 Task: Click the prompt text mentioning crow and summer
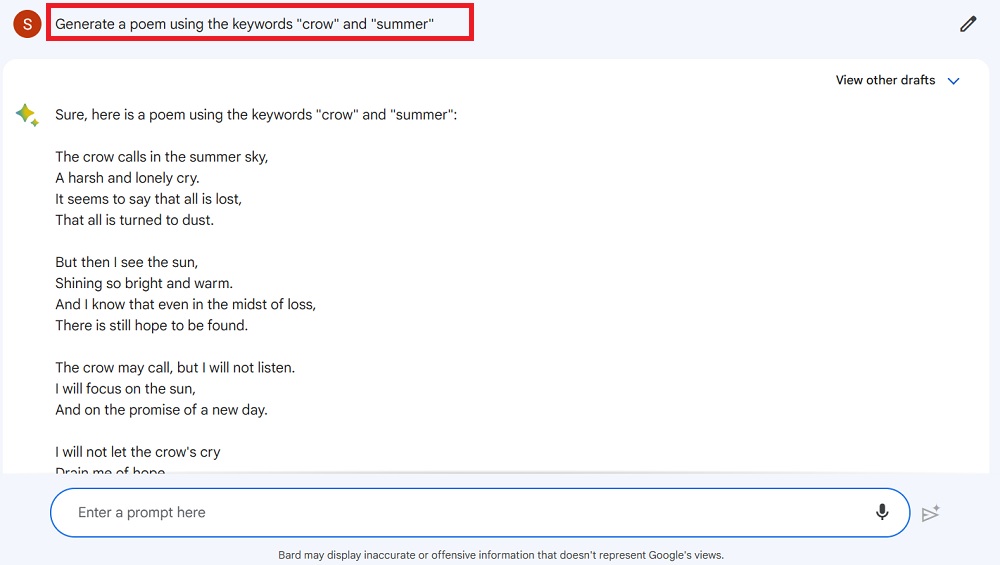click(x=244, y=24)
